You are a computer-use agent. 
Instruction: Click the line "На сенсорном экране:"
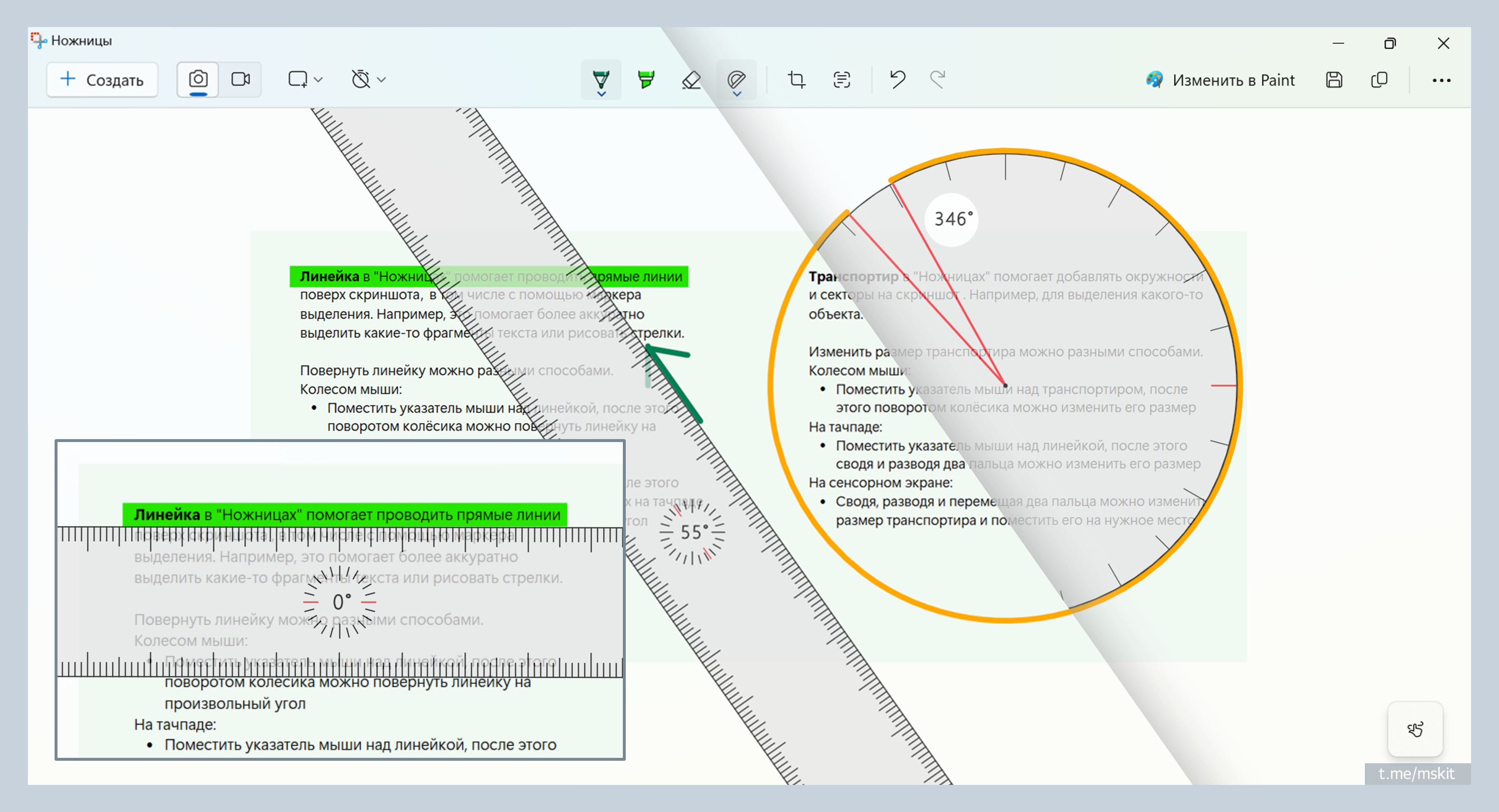[880, 482]
